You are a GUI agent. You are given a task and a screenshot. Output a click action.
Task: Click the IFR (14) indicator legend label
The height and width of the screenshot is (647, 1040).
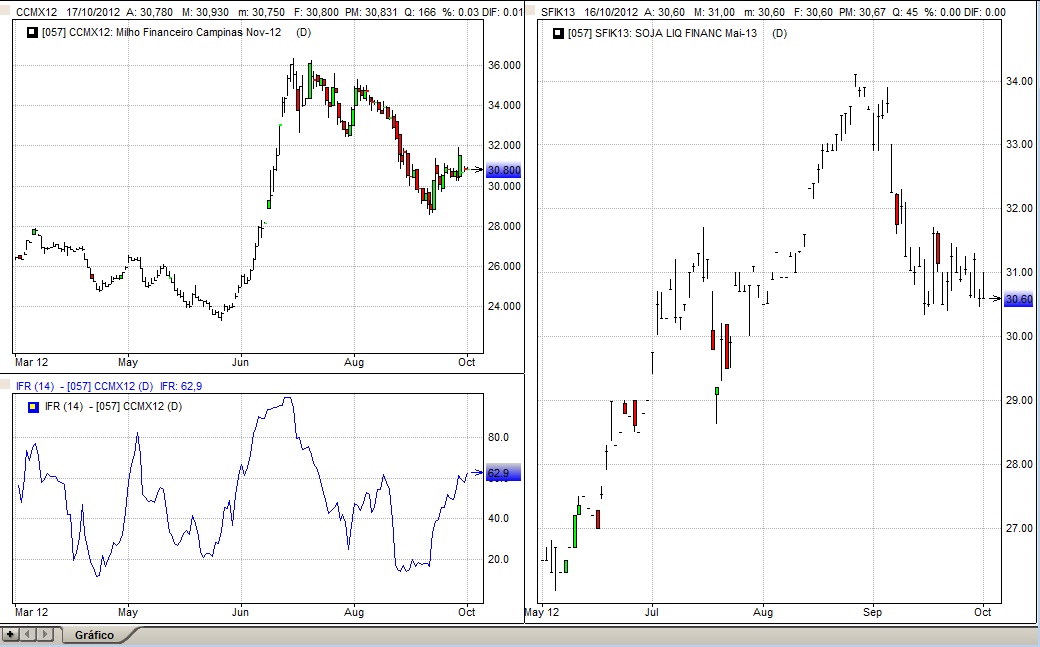pyautogui.click(x=112, y=406)
